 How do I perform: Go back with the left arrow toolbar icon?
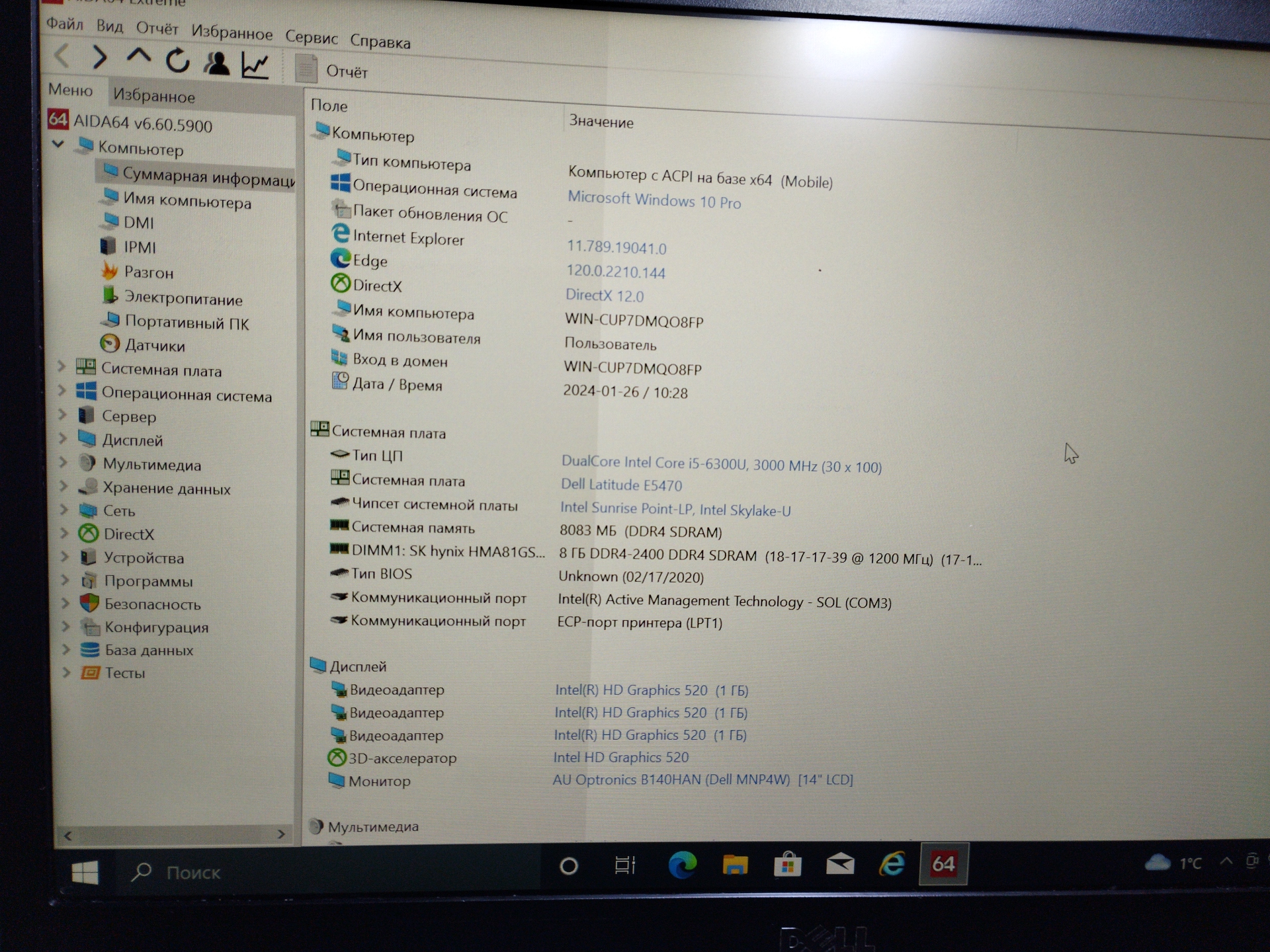[62, 56]
